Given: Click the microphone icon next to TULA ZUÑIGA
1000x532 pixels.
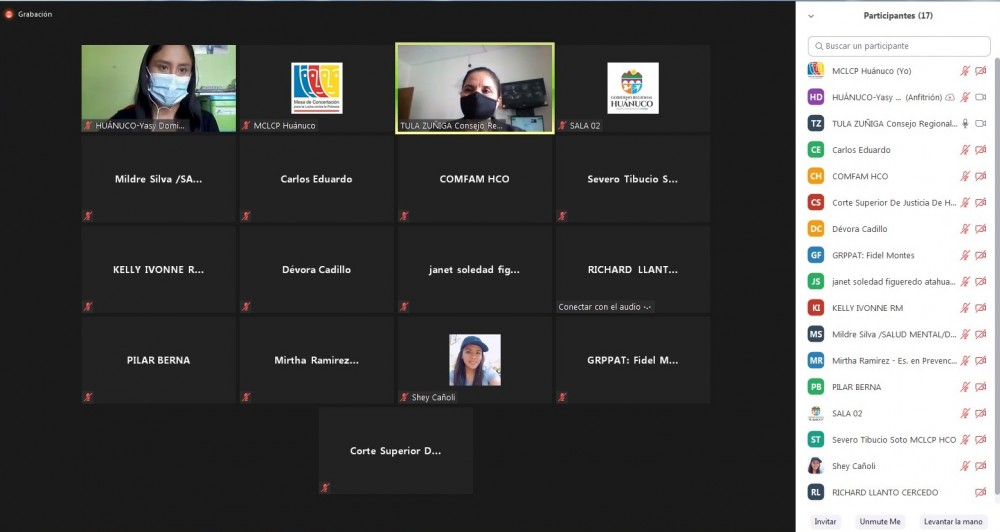Looking at the screenshot, I should coord(965,123).
